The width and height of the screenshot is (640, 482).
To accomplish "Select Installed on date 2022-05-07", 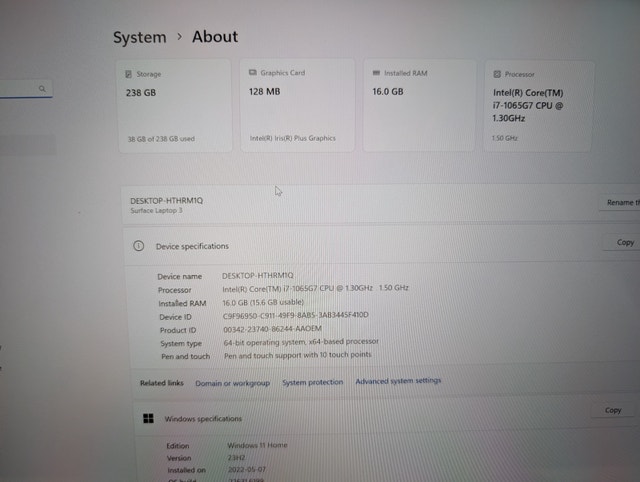I will (247, 469).
